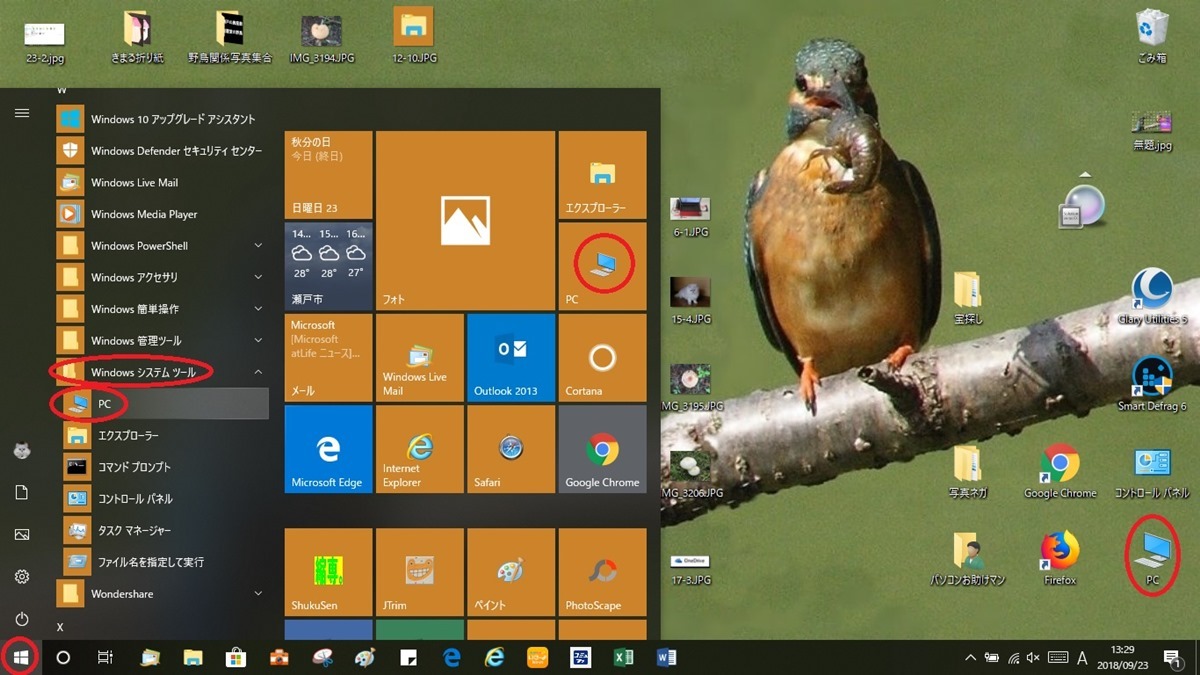
Task: Open the Cortana tile
Action: [602, 358]
